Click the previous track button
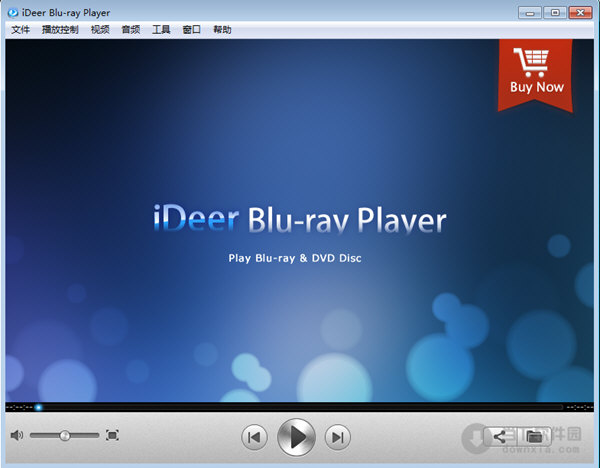This screenshot has height=468, width=600. pos(254,437)
